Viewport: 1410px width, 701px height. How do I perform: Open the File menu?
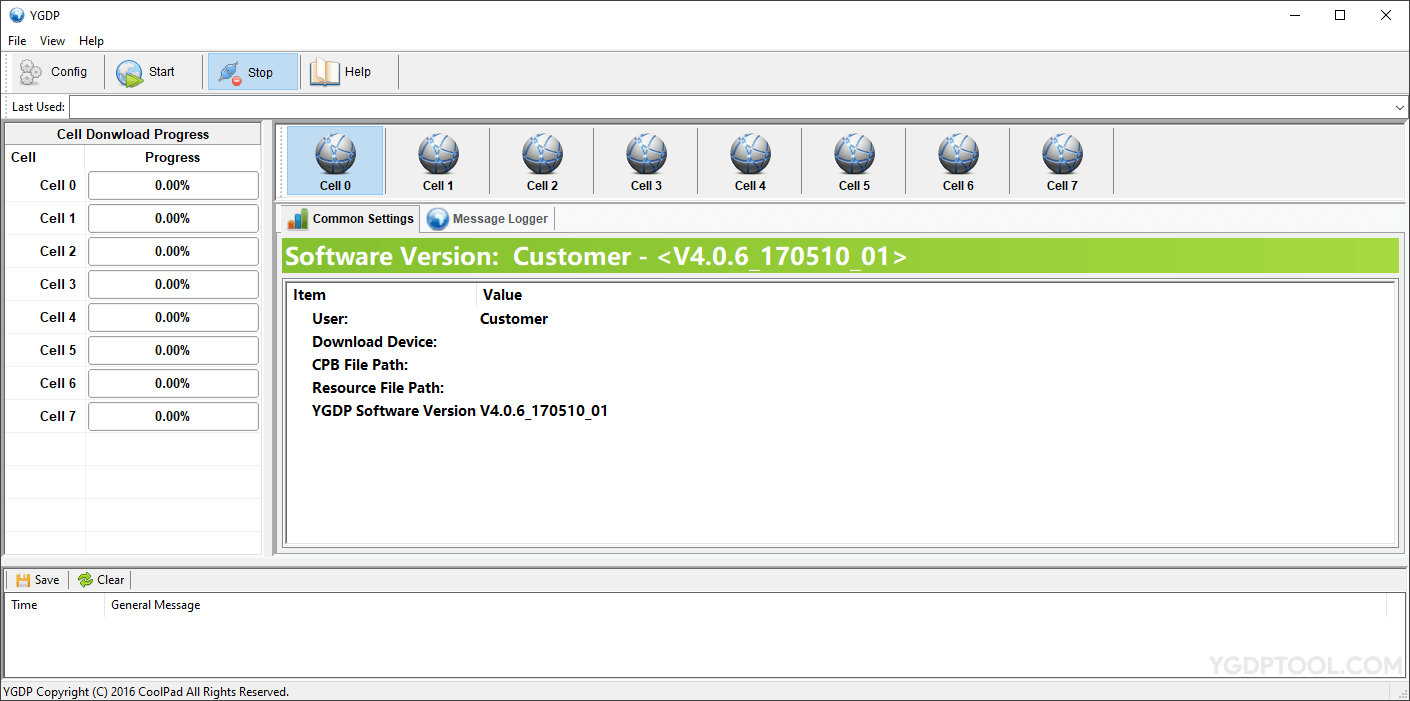click(x=17, y=41)
